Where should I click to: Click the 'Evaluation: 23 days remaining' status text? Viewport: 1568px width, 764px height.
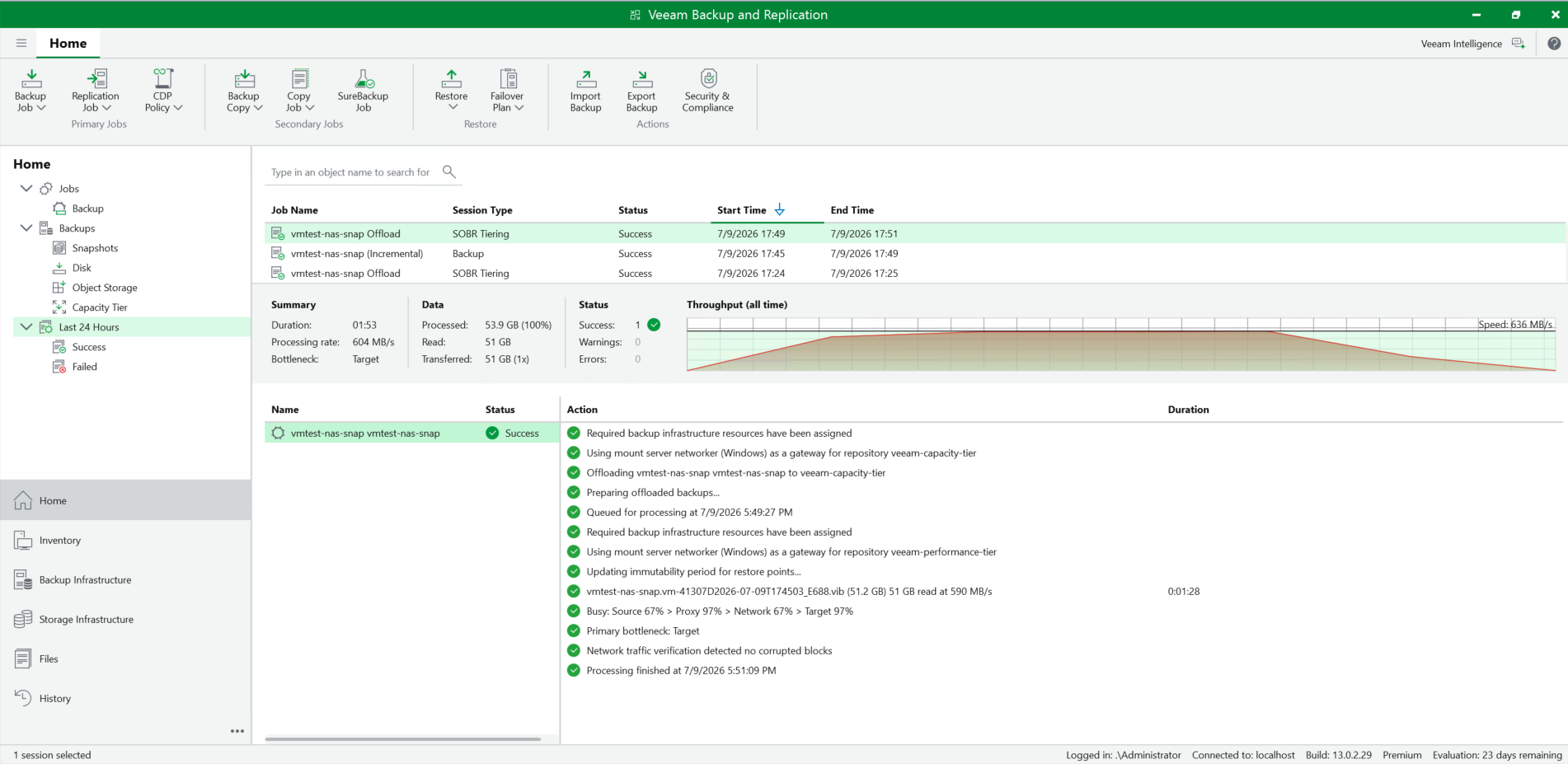coord(1497,755)
